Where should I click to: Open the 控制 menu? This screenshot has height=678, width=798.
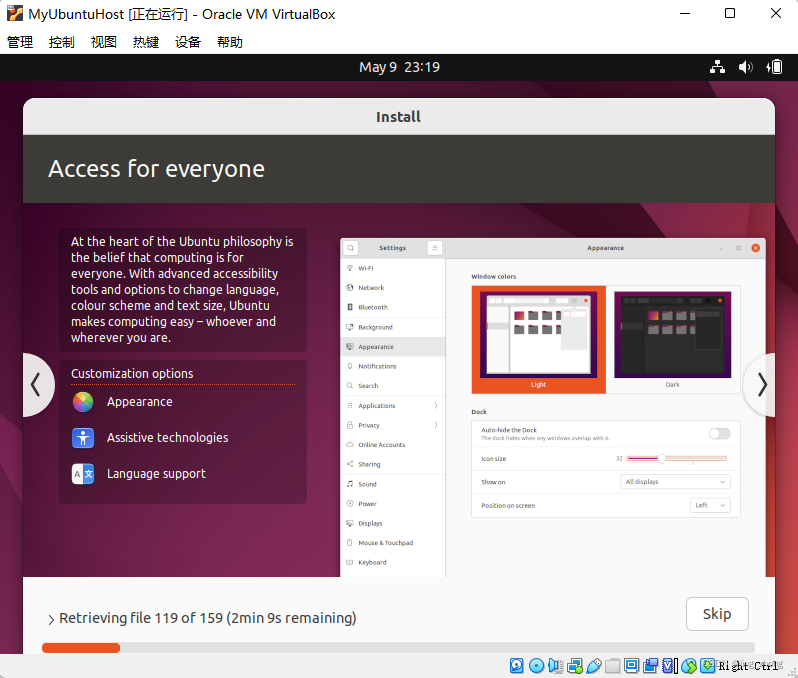62,42
